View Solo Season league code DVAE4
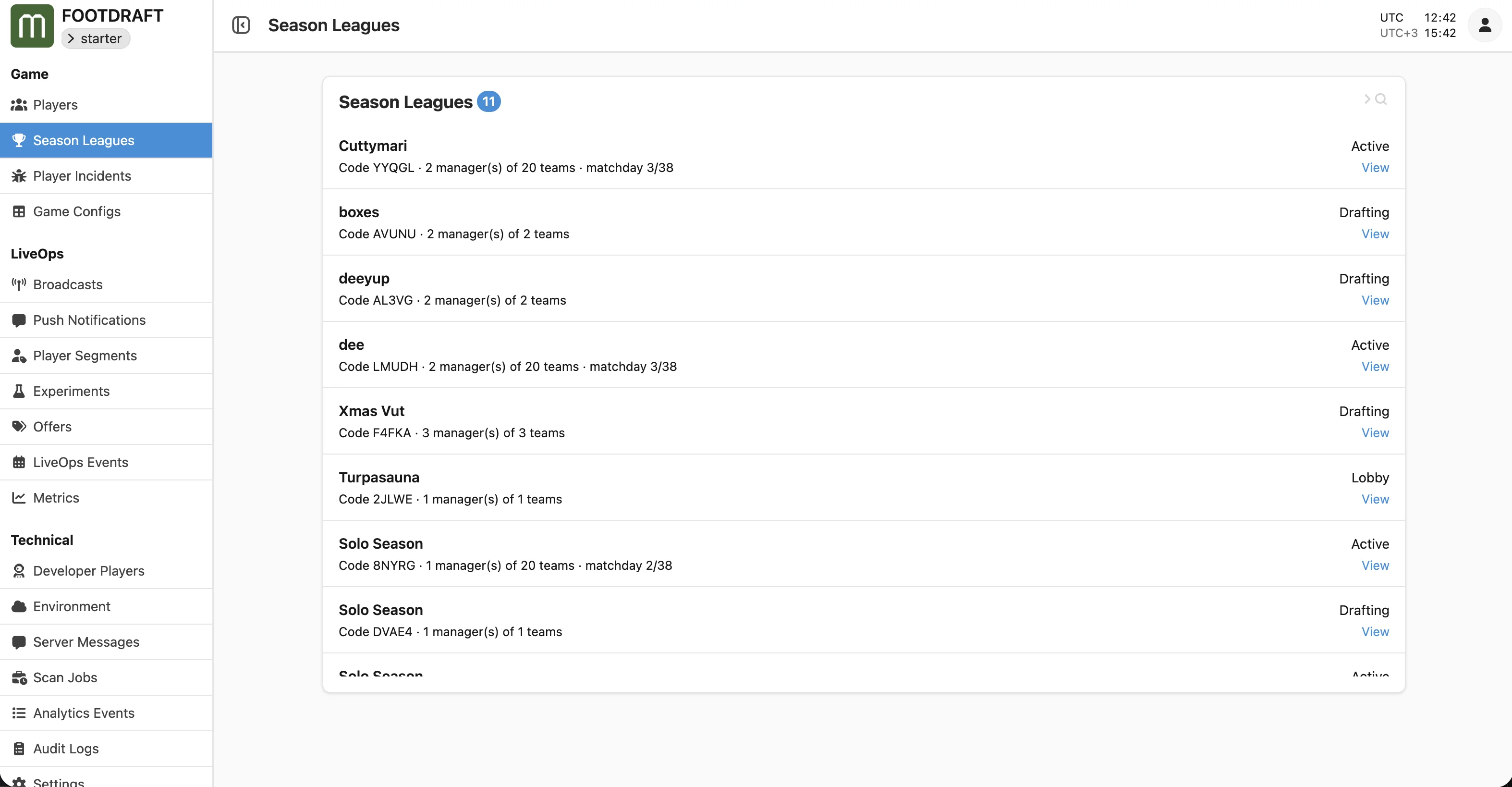This screenshot has width=1512, height=787. (1375, 633)
